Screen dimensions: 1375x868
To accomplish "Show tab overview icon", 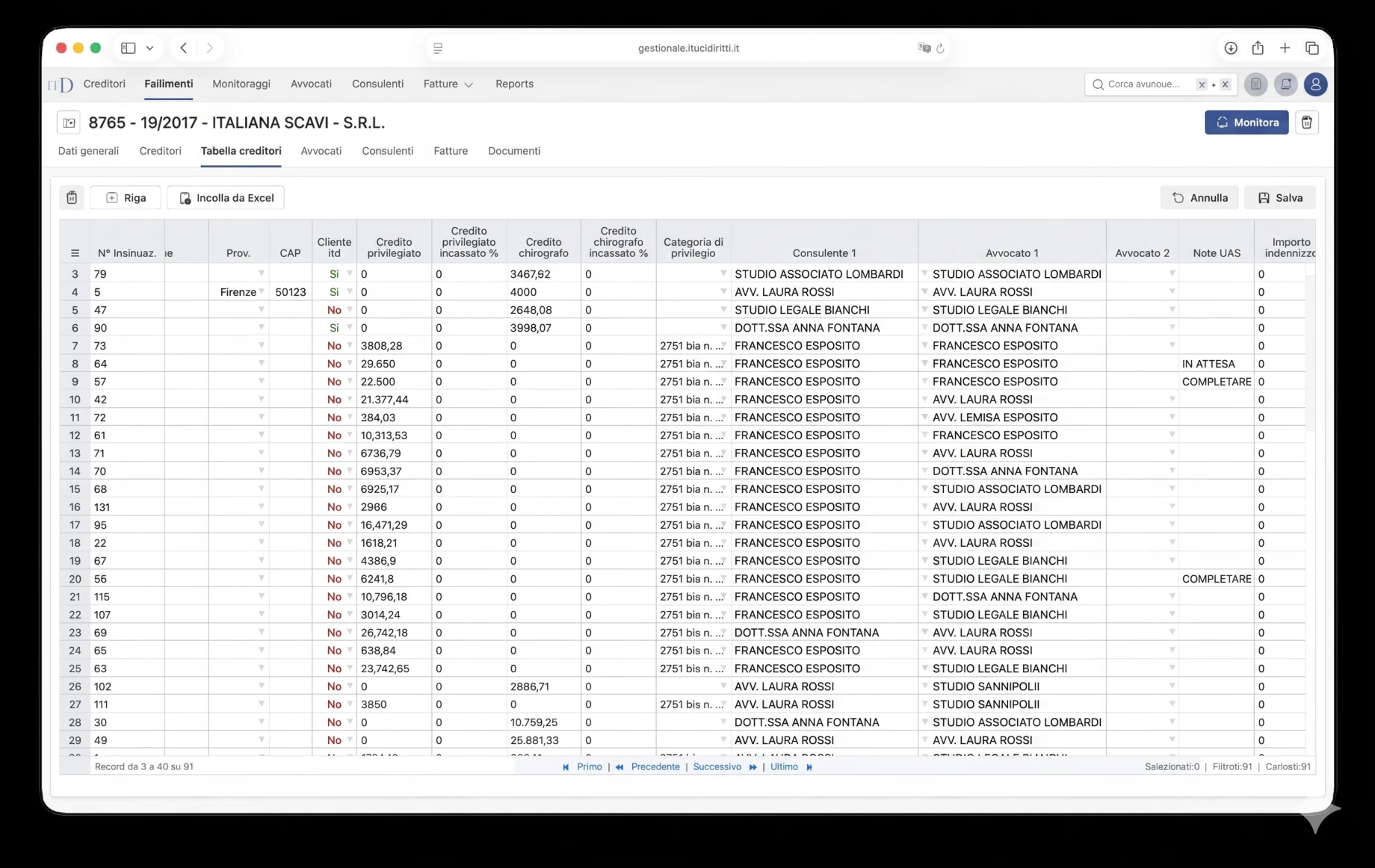I will click(x=1312, y=48).
